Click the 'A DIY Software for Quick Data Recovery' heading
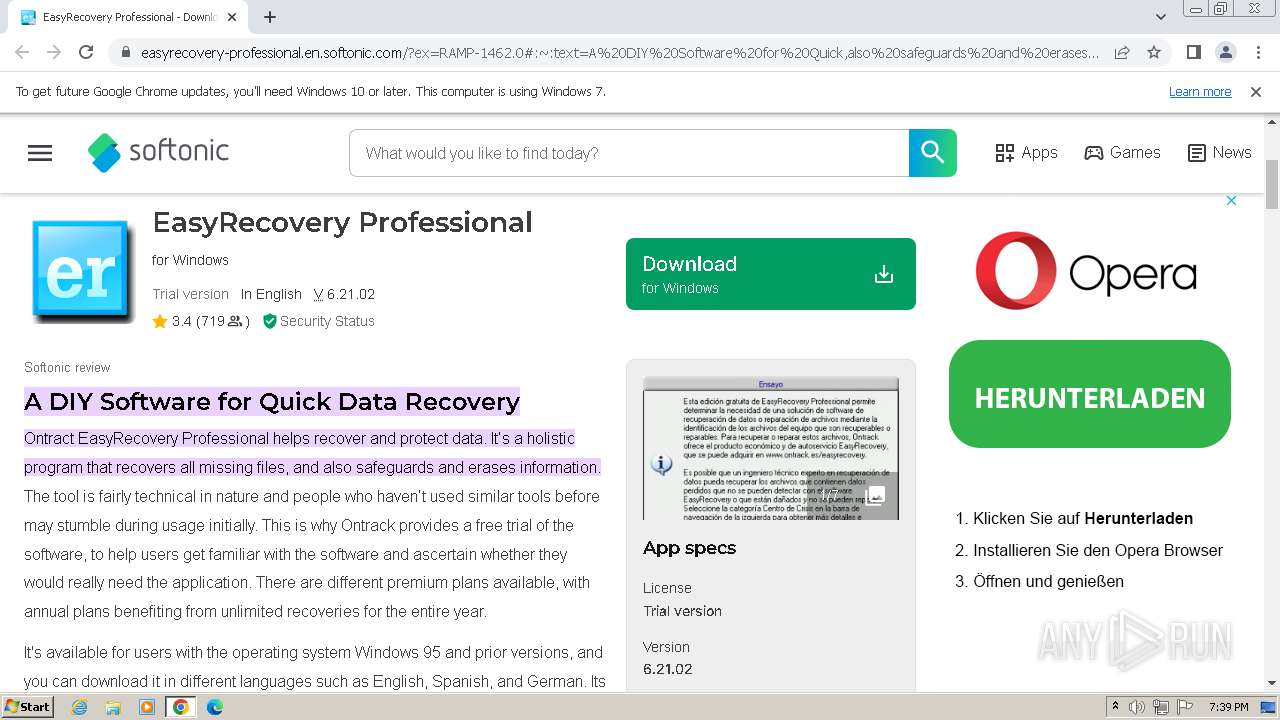 click(x=272, y=401)
